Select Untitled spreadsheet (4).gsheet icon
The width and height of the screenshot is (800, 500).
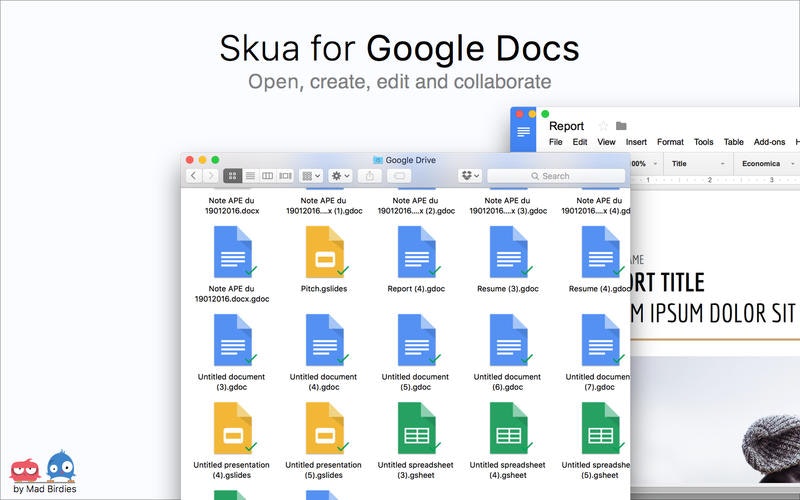[x=508, y=429]
